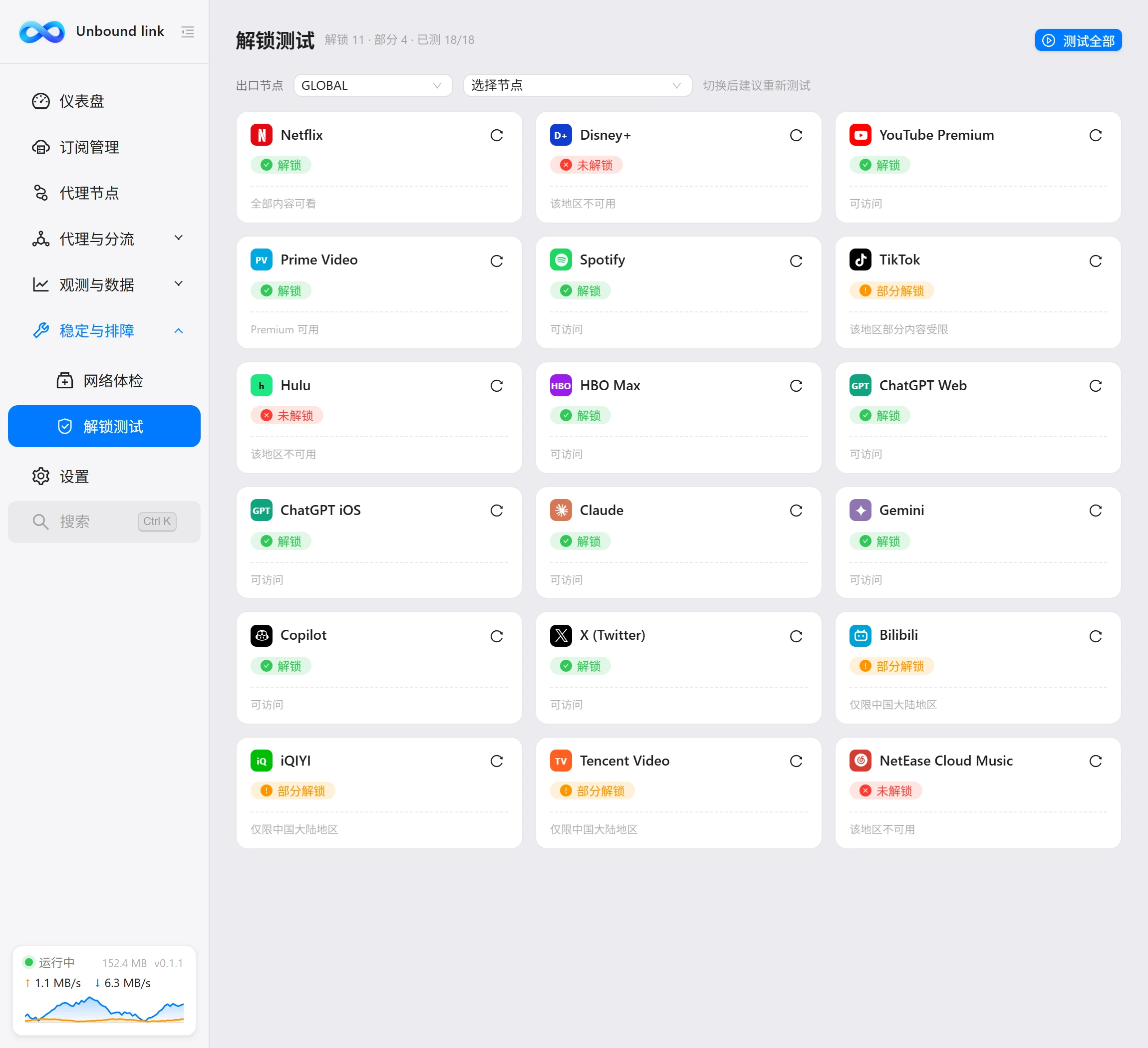Retest the Netflix unlock status
Viewport: 1148px width, 1048px height.
pos(497,135)
